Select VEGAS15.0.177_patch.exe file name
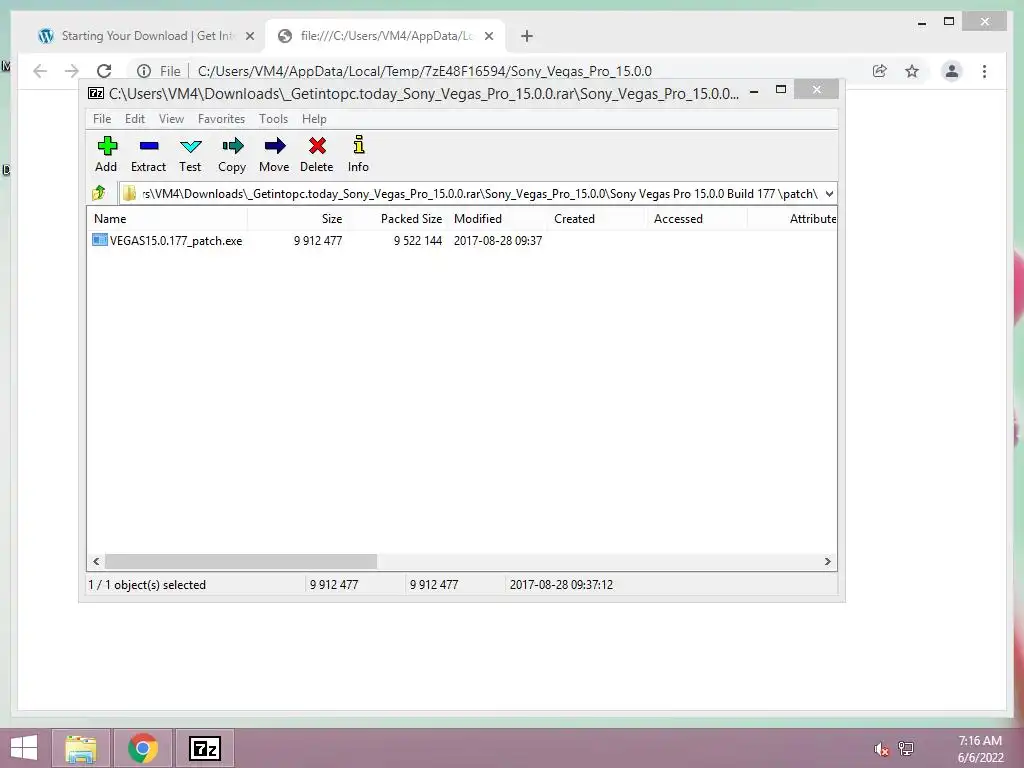Viewport: 1024px width, 768px height. tap(176, 240)
